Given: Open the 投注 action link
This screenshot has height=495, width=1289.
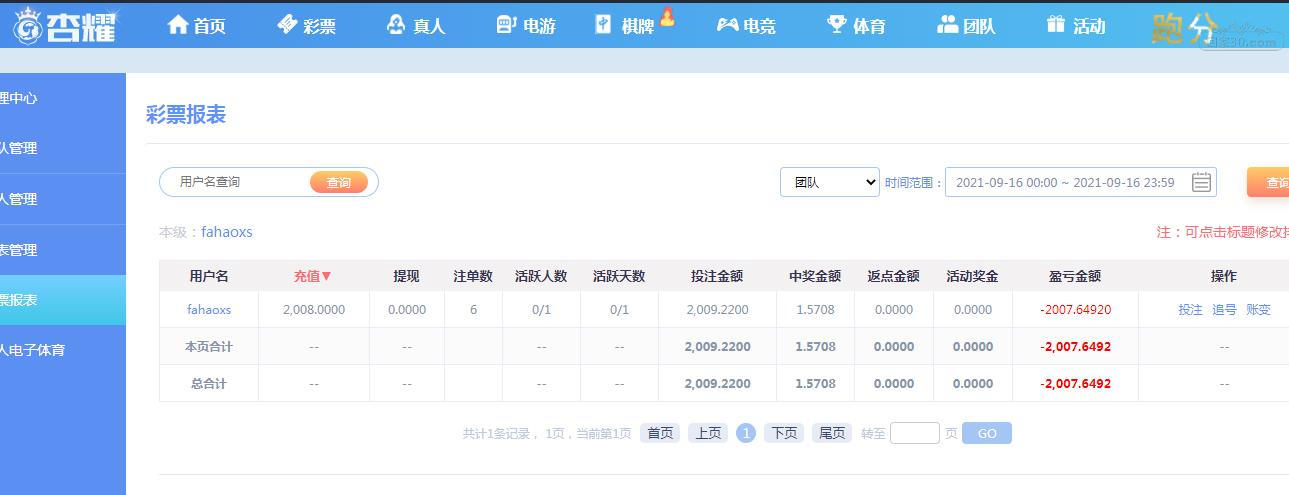Looking at the screenshot, I should 1190,310.
